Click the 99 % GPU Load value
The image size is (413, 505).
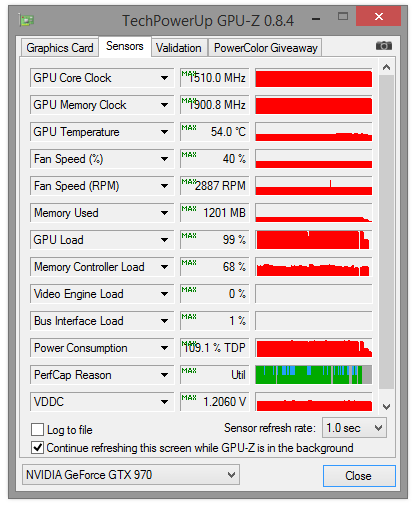[215, 240]
